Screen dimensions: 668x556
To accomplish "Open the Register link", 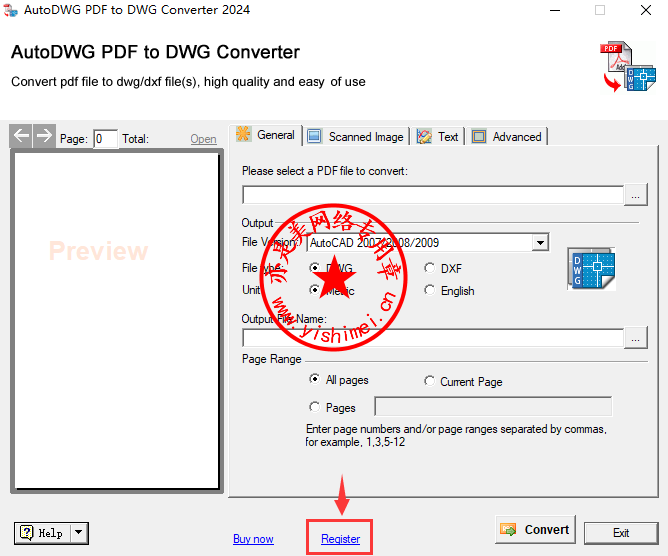I will 340,539.
